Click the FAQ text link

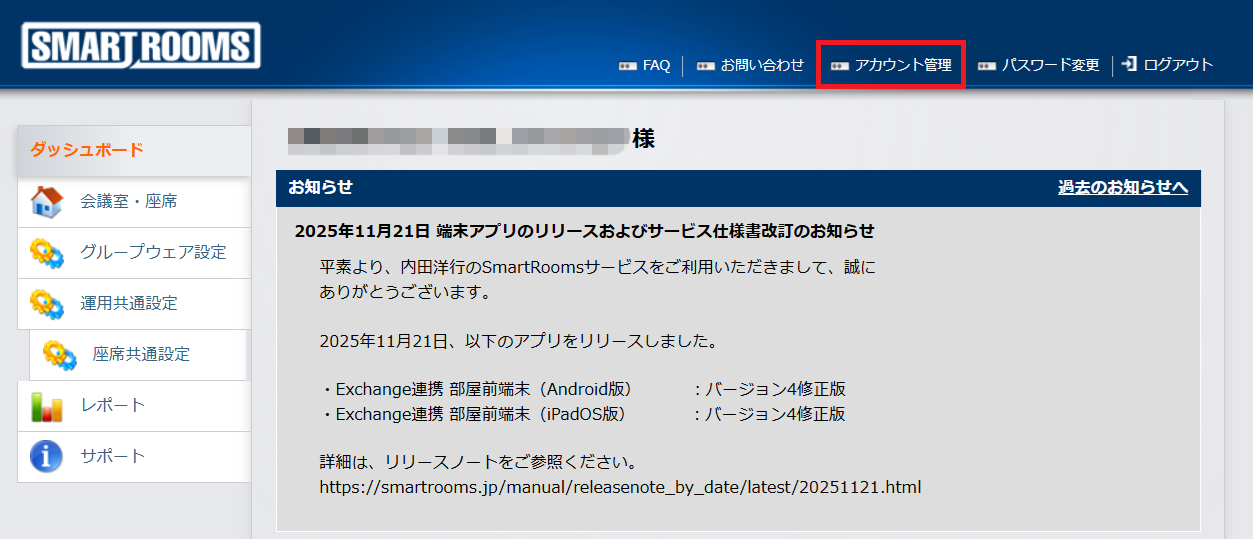coord(656,65)
